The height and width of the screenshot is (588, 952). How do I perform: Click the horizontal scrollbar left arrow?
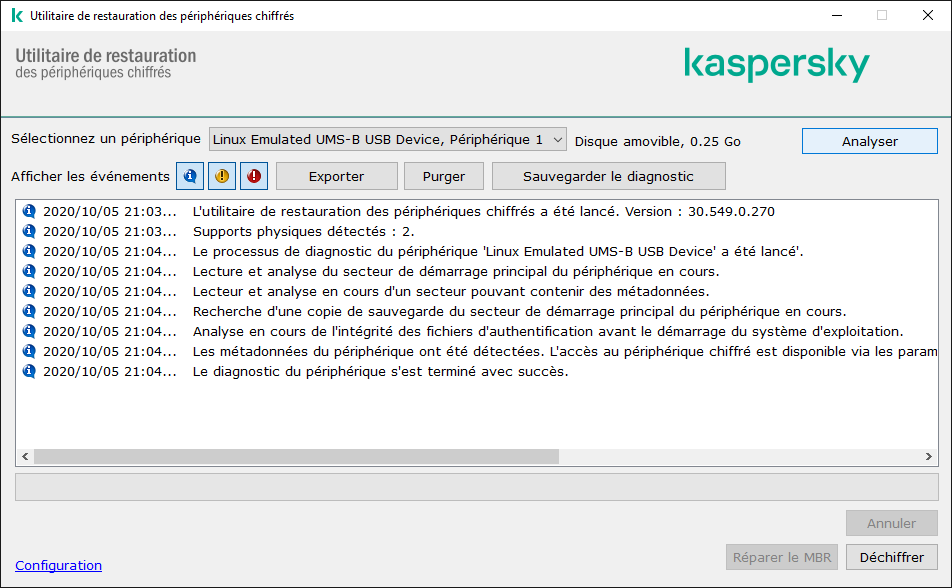pyautogui.click(x=25, y=456)
